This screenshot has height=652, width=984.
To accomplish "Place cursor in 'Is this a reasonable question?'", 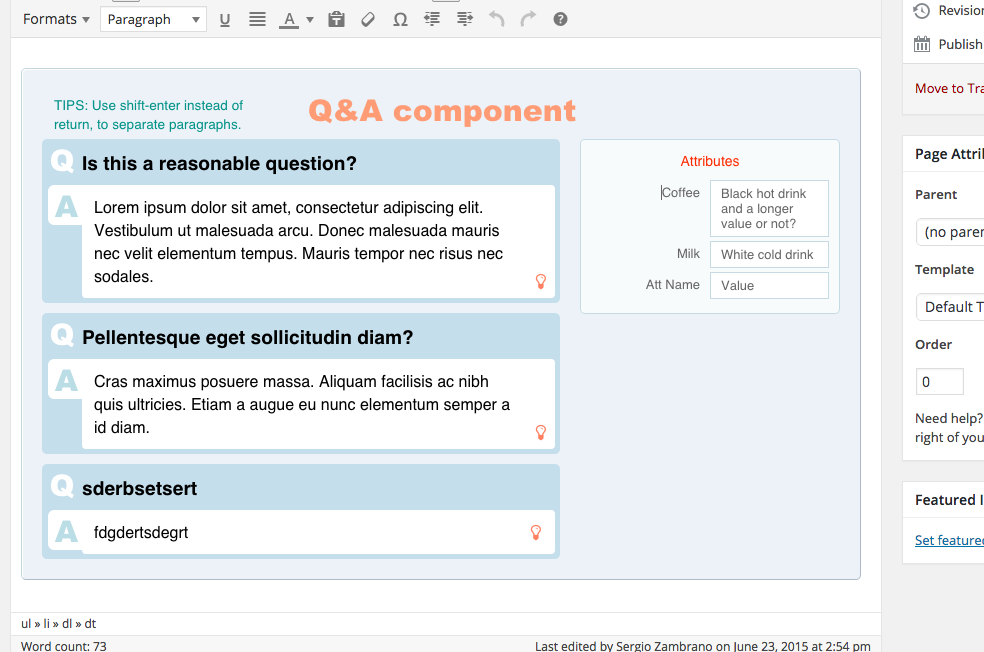I will coord(219,163).
